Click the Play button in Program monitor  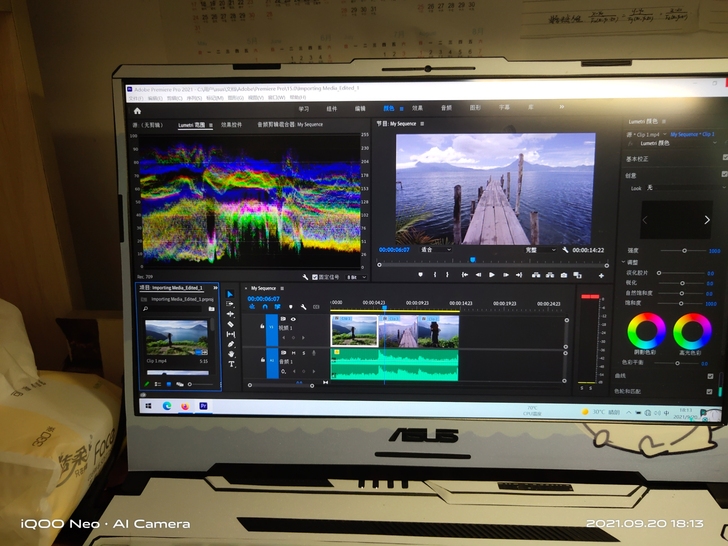491,274
